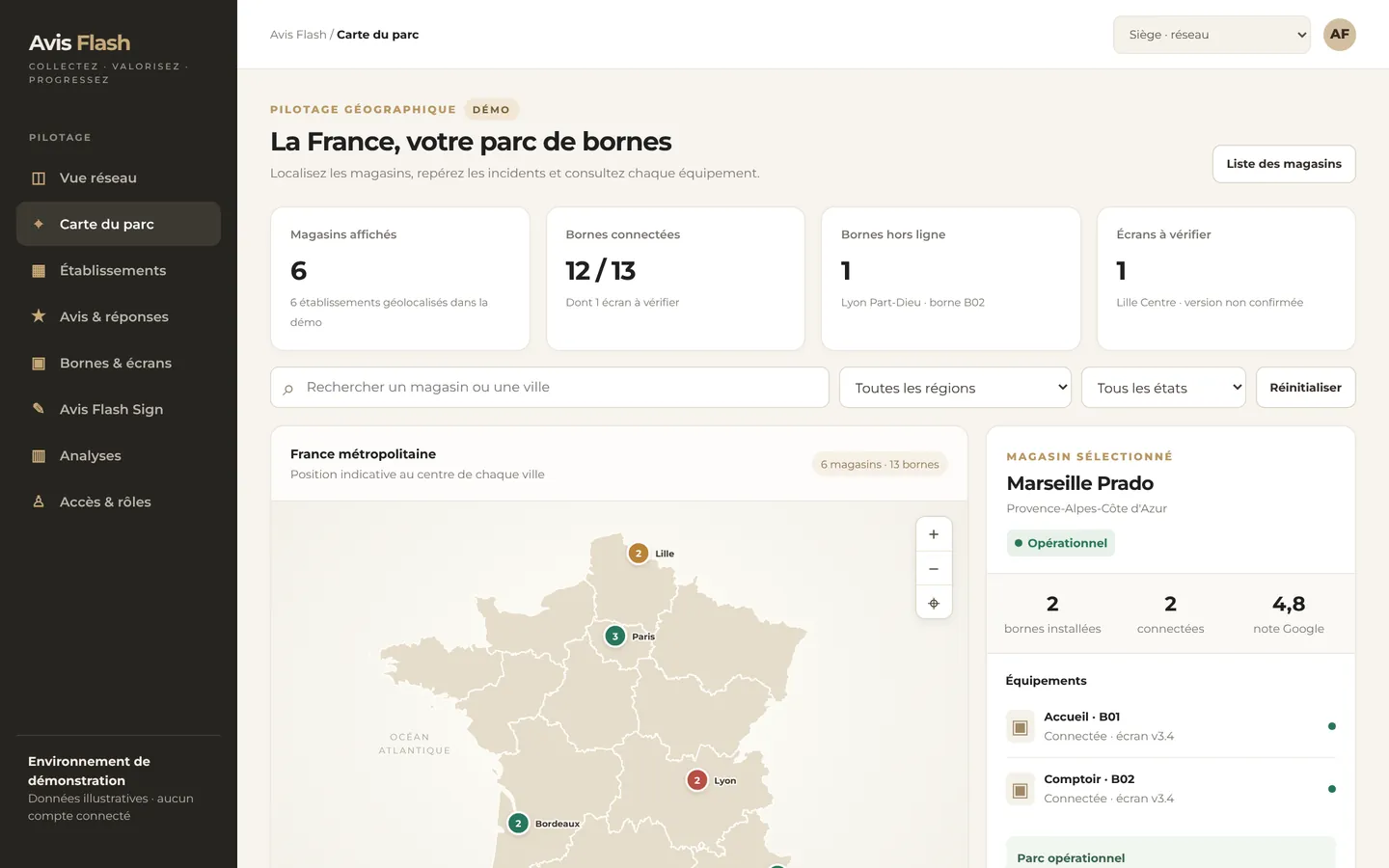This screenshot has height=868, width=1389.
Task: Select the Paris map marker
Action: click(x=615, y=637)
